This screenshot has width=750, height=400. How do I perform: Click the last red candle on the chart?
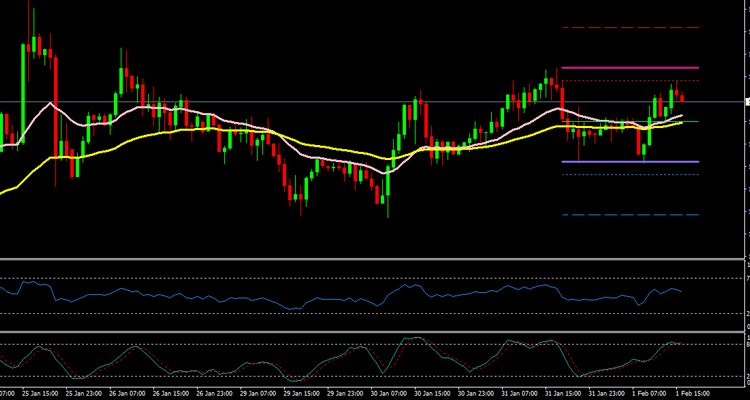coord(682,97)
